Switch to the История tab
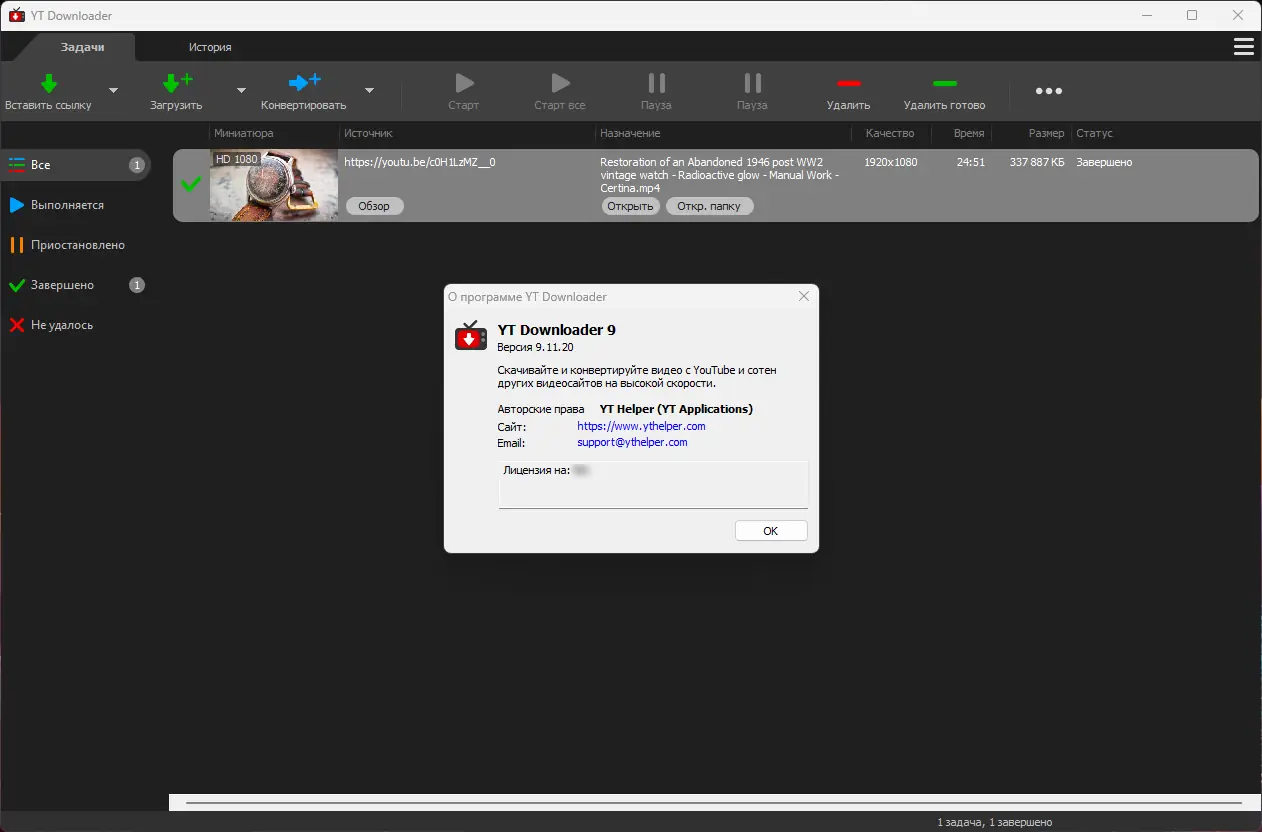The height and width of the screenshot is (832, 1262). (210, 47)
